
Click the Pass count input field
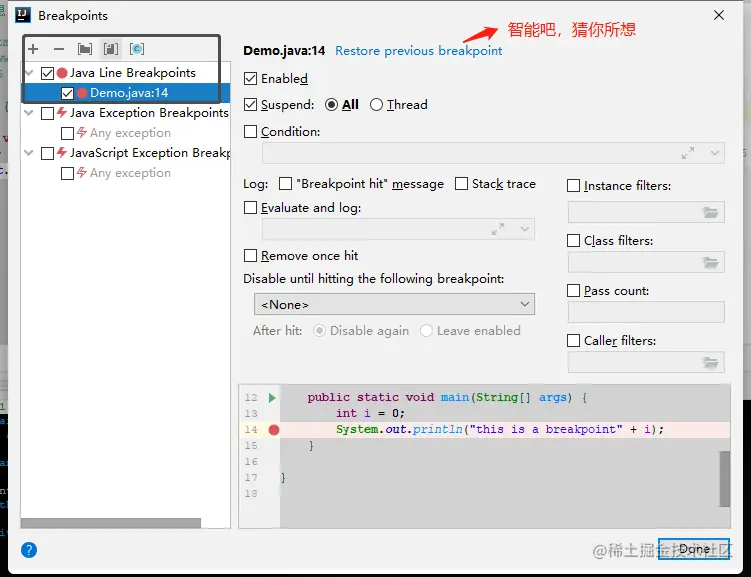click(646, 312)
